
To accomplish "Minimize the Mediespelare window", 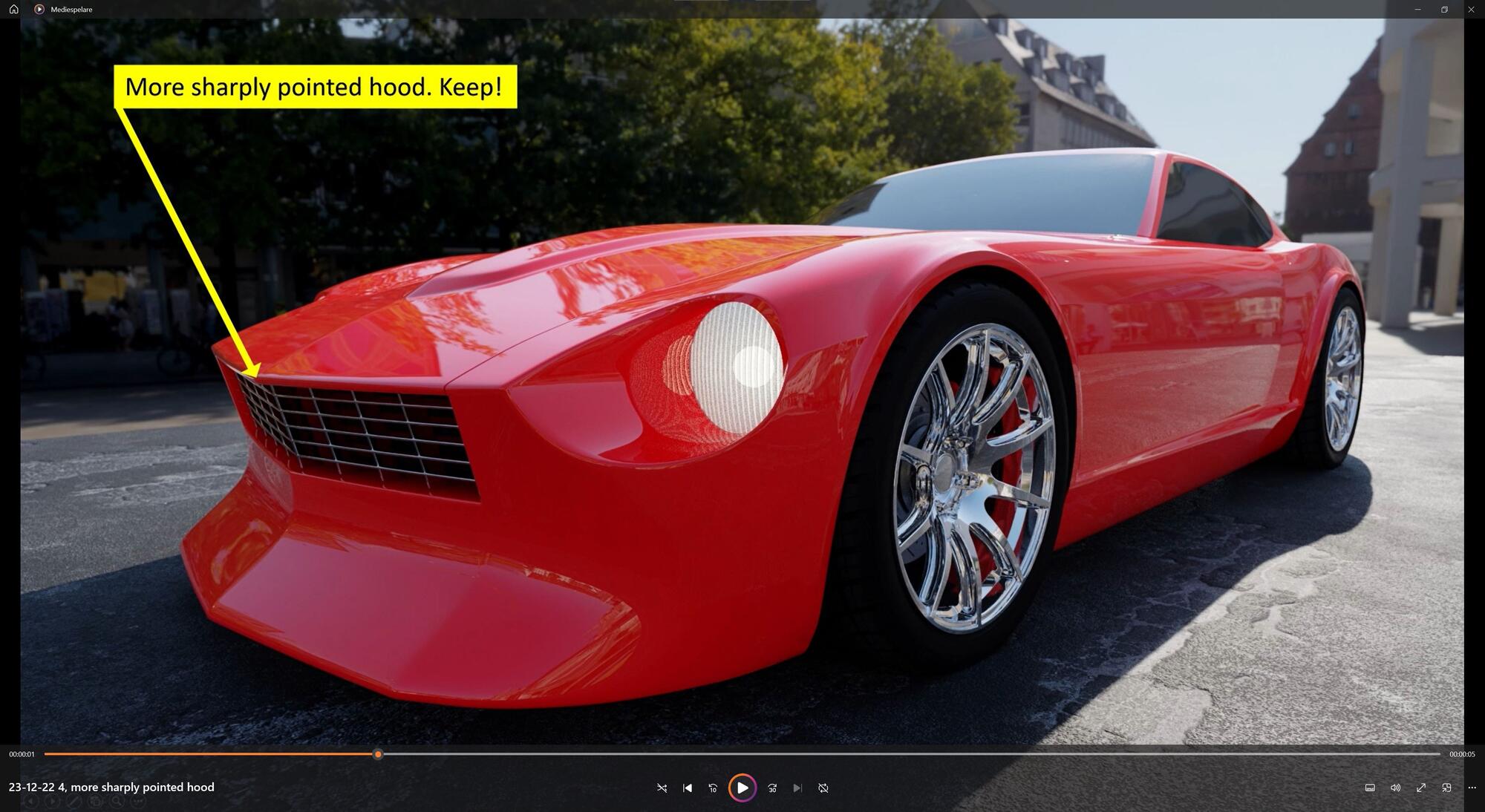I will tap(1417, 10).
